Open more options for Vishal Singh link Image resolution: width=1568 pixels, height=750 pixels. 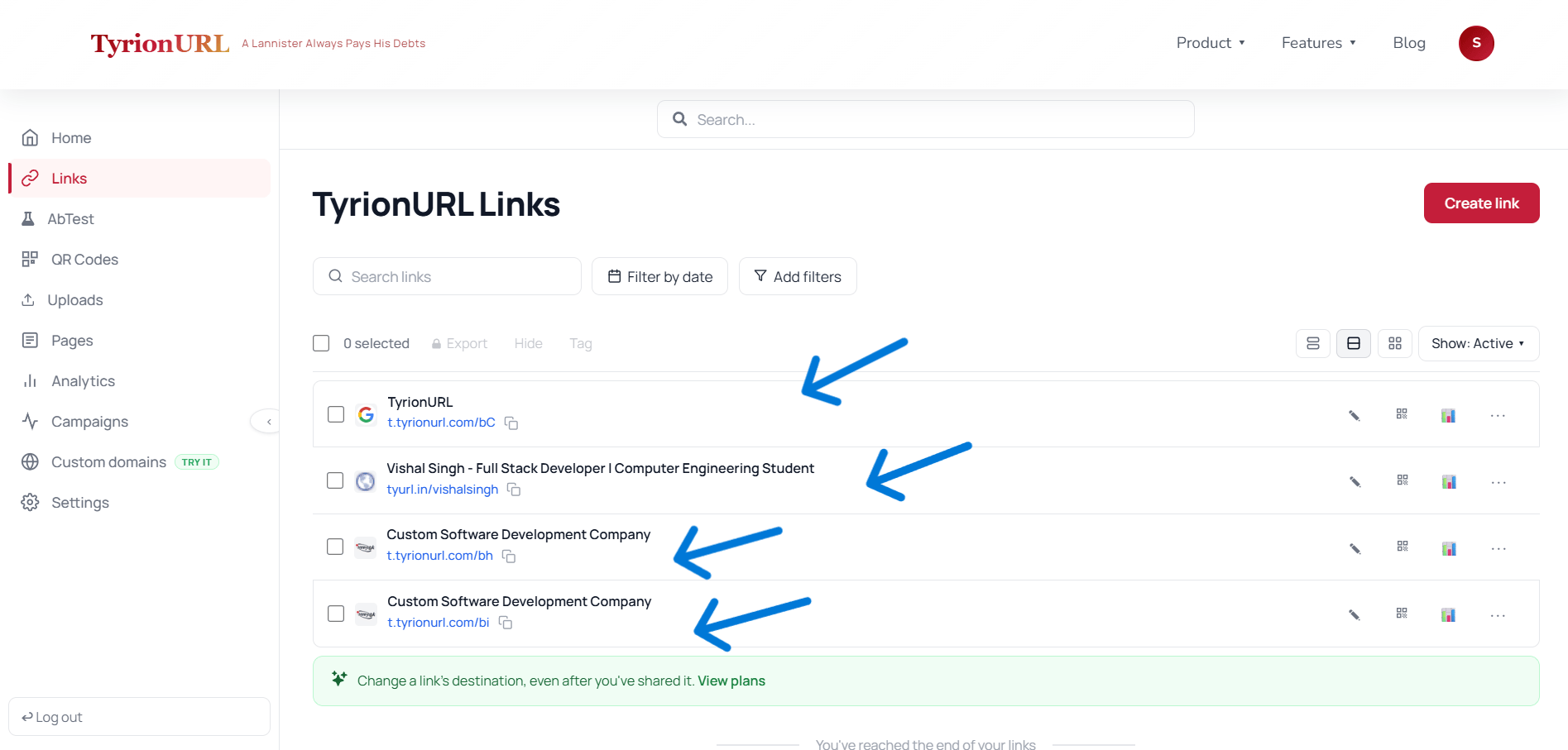pos(1498,482)
